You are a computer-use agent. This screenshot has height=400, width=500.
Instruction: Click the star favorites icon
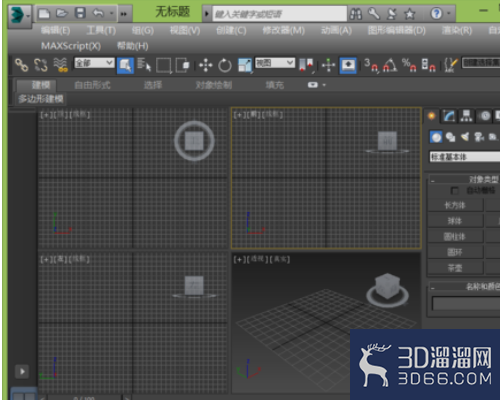click(x=410, y=14)
